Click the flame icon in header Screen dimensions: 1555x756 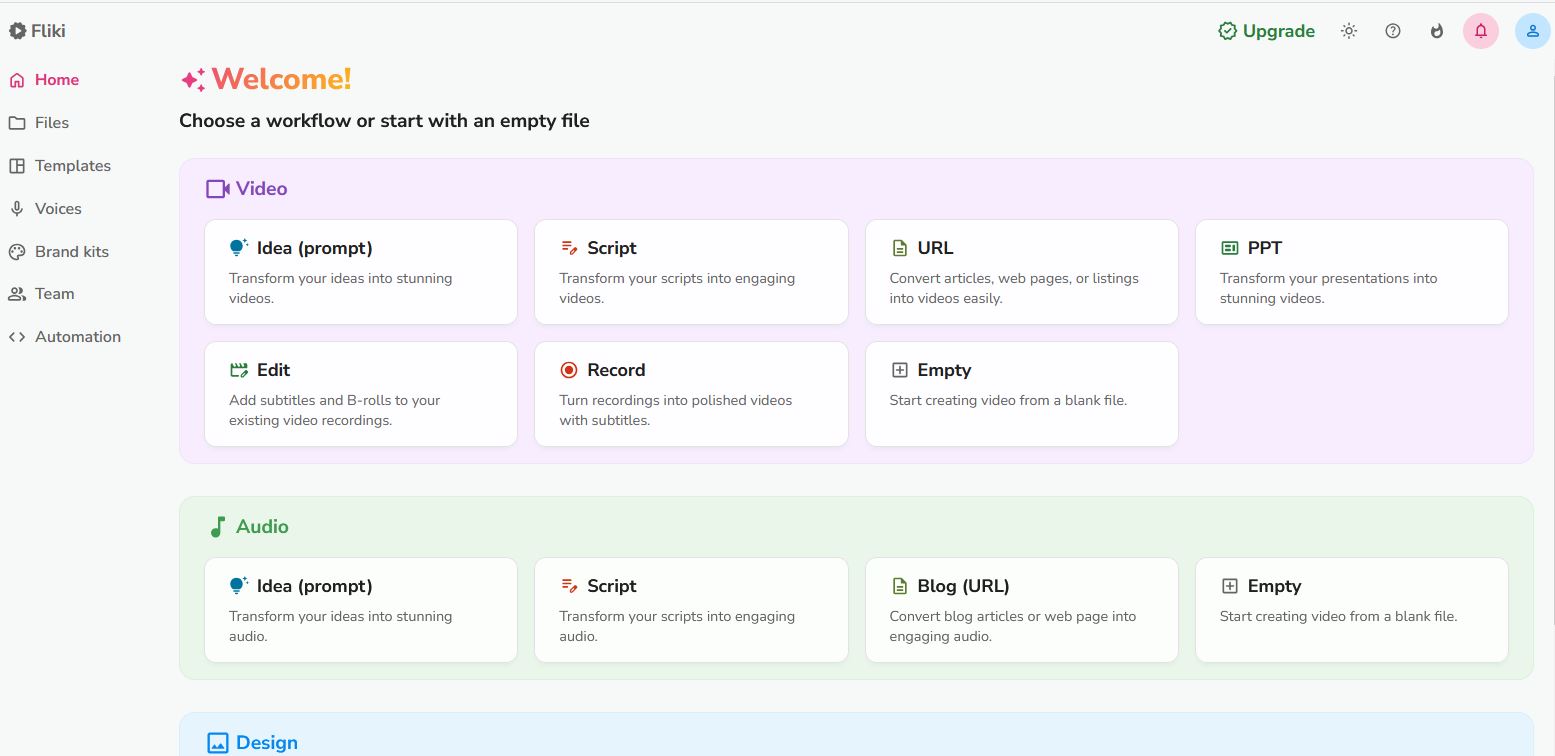tap(1437, 31)
